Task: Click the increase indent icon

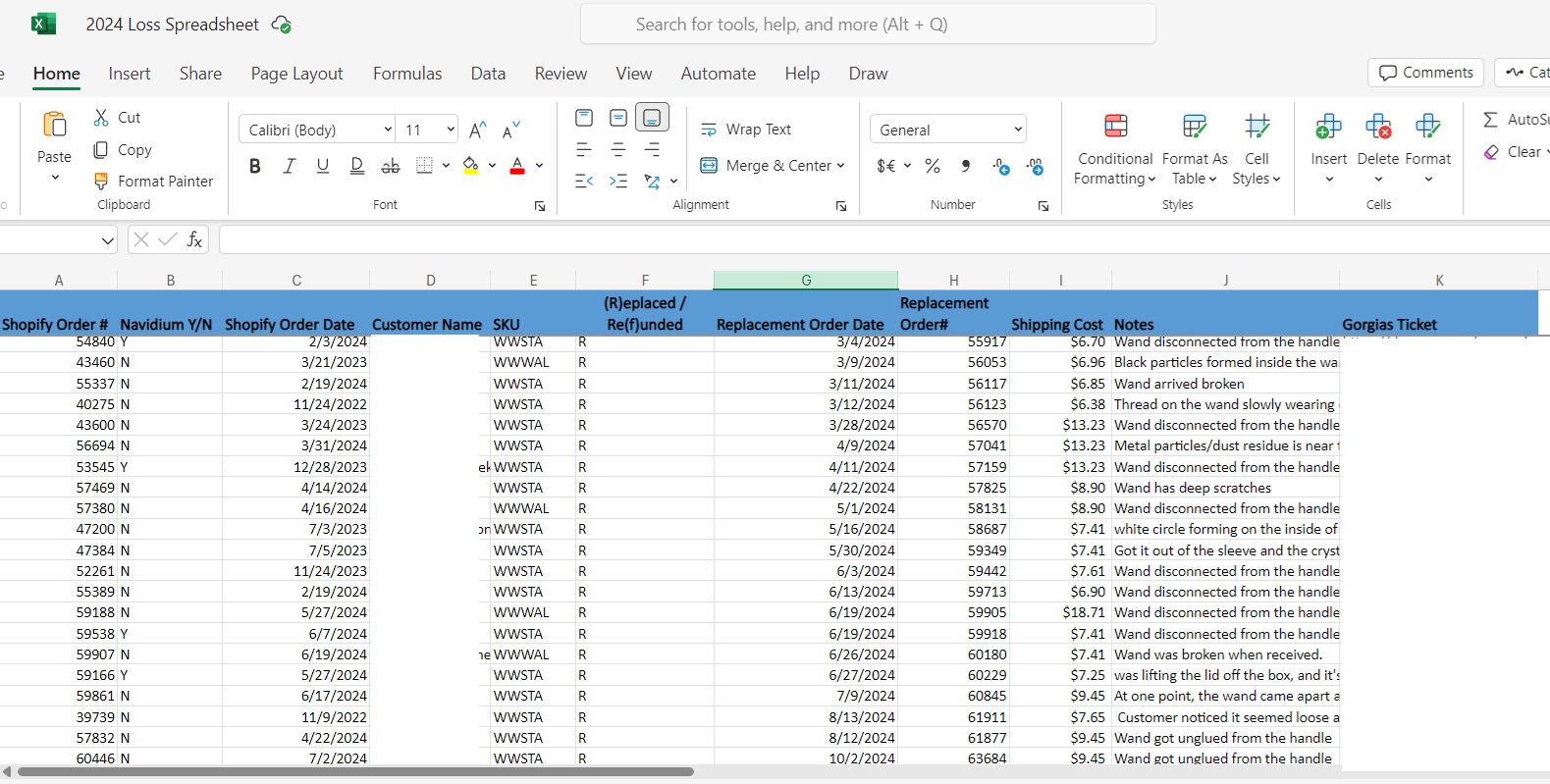Action: coord(618,182)
